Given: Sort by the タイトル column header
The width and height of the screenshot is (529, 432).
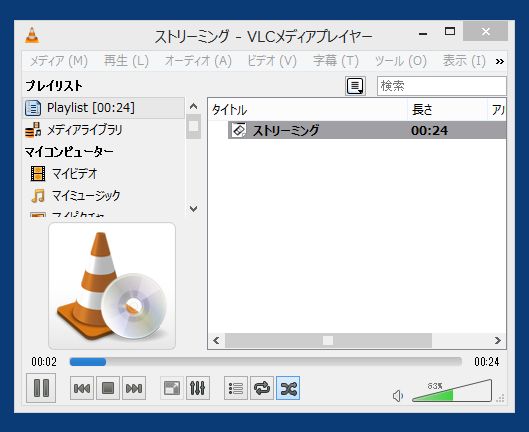Looking at the screenshot, I should click(307, 110).
